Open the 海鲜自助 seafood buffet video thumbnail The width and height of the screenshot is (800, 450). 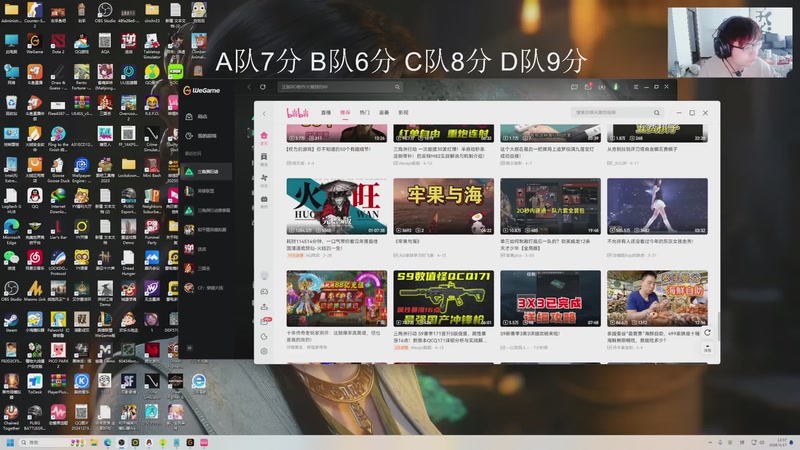[657, 298]
